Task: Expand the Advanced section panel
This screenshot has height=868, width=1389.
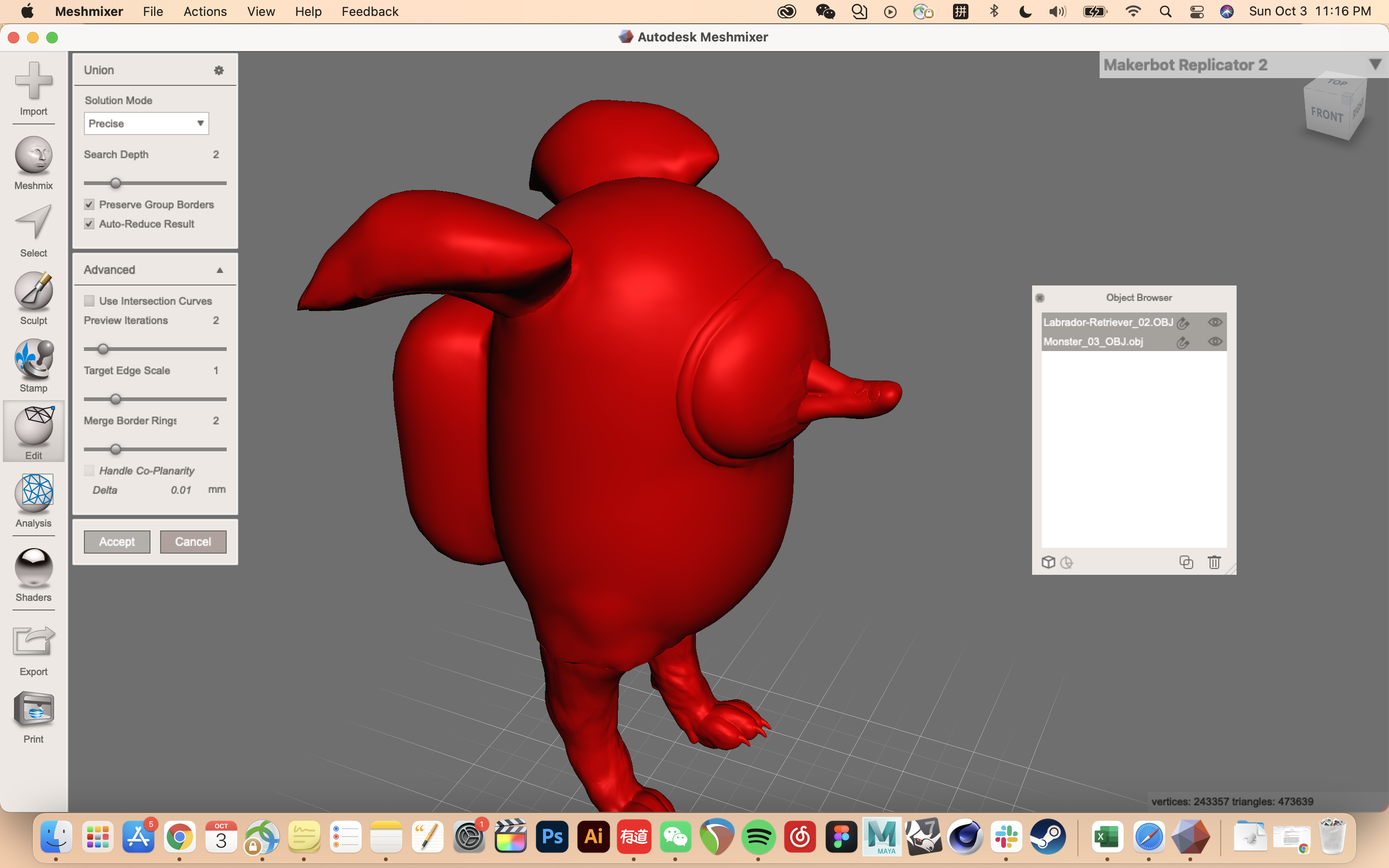Action: click(x=219, y=269)
